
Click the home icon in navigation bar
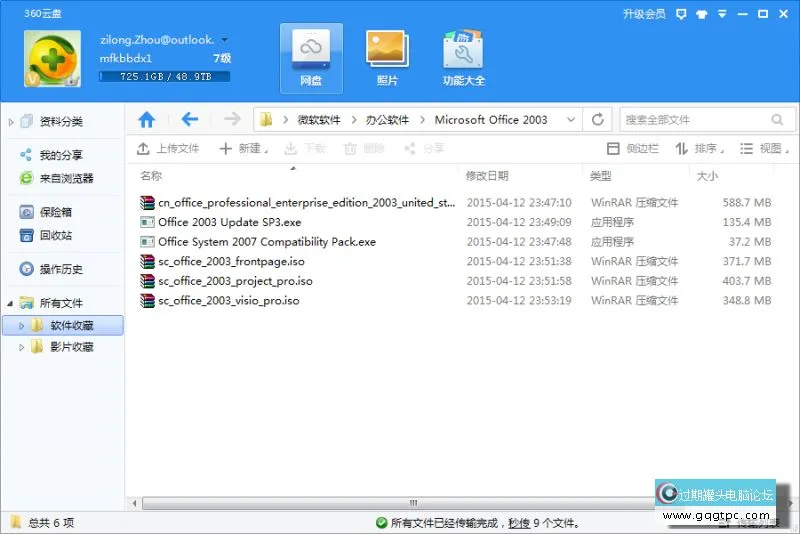tap(147, 120)
